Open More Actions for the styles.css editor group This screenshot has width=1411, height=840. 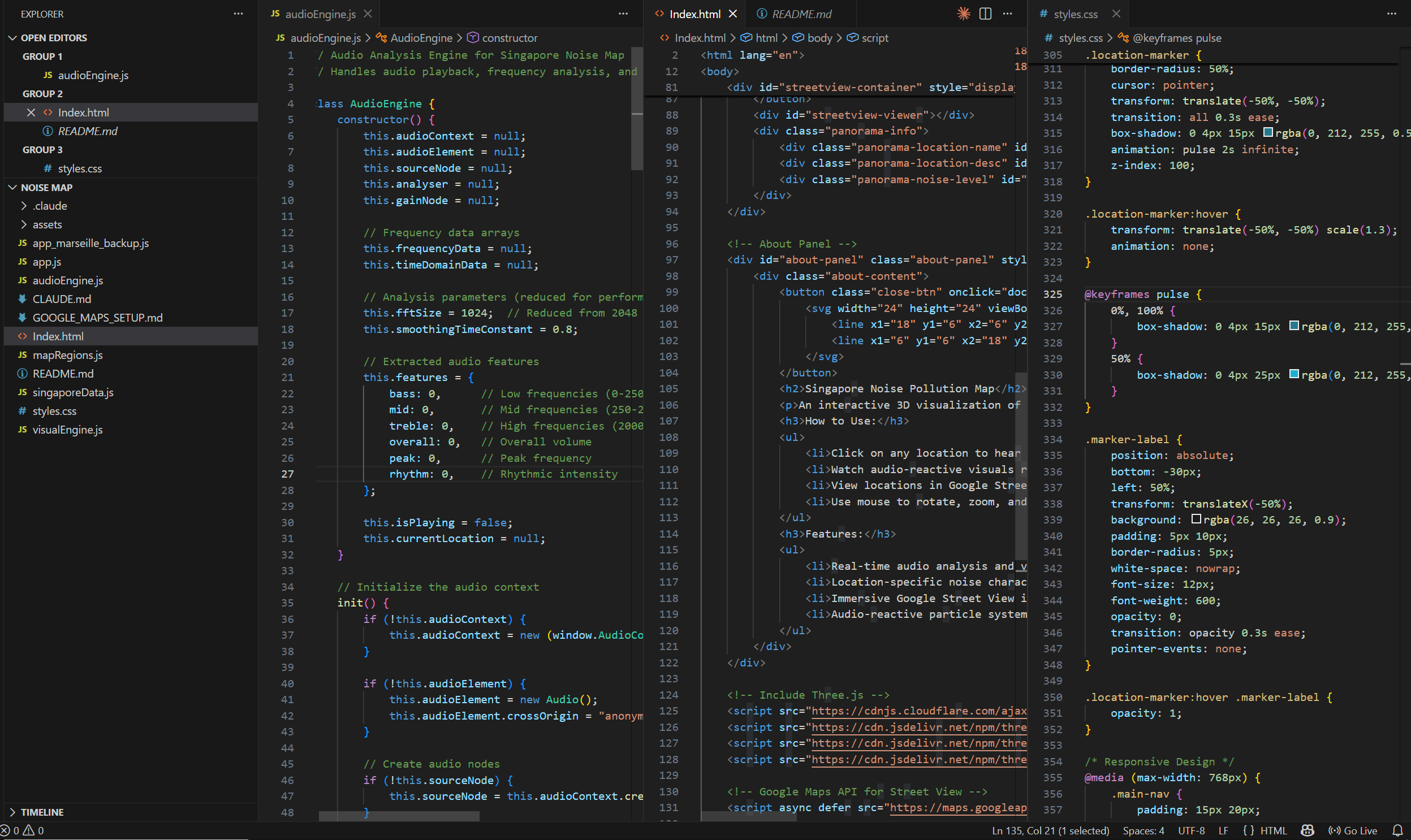1391,14
